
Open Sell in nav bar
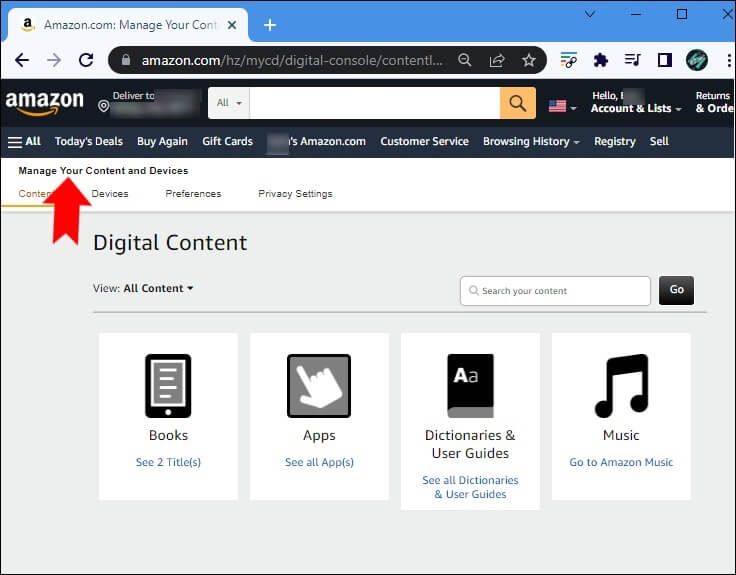[x=659, y=141]
